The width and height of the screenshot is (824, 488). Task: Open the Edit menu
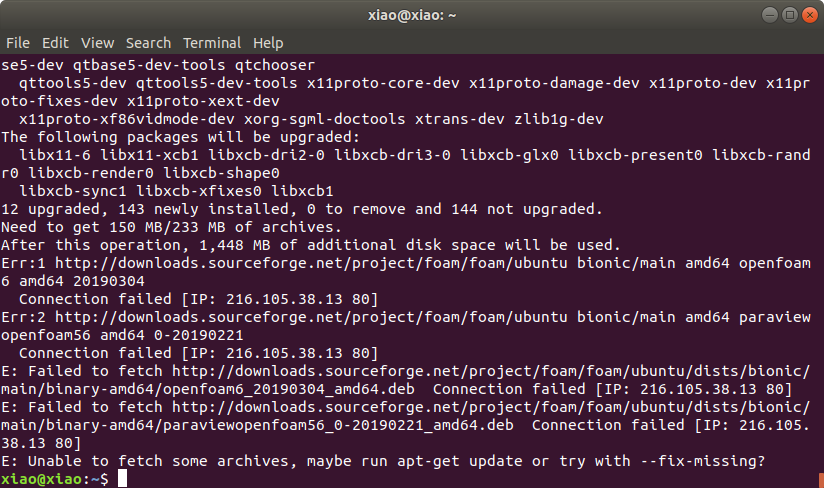[55, 43]
